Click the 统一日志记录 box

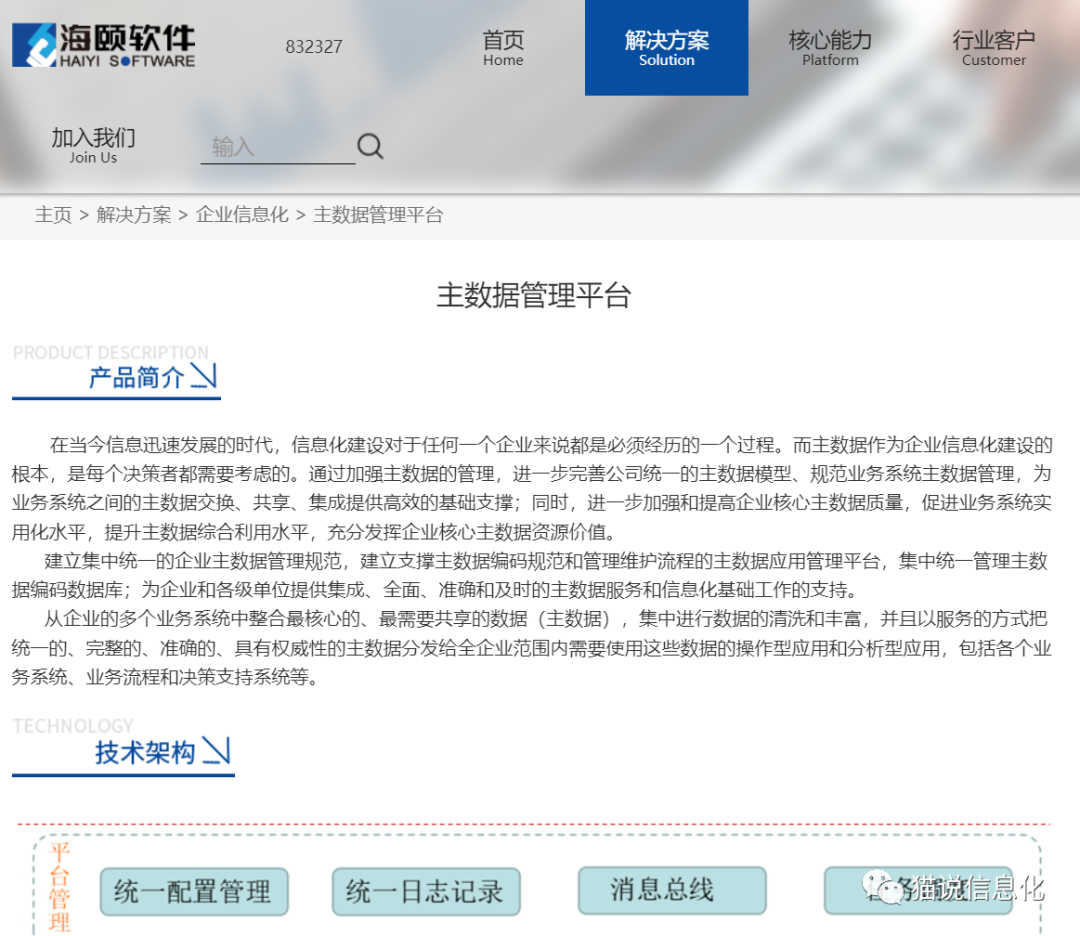(425, 891)
